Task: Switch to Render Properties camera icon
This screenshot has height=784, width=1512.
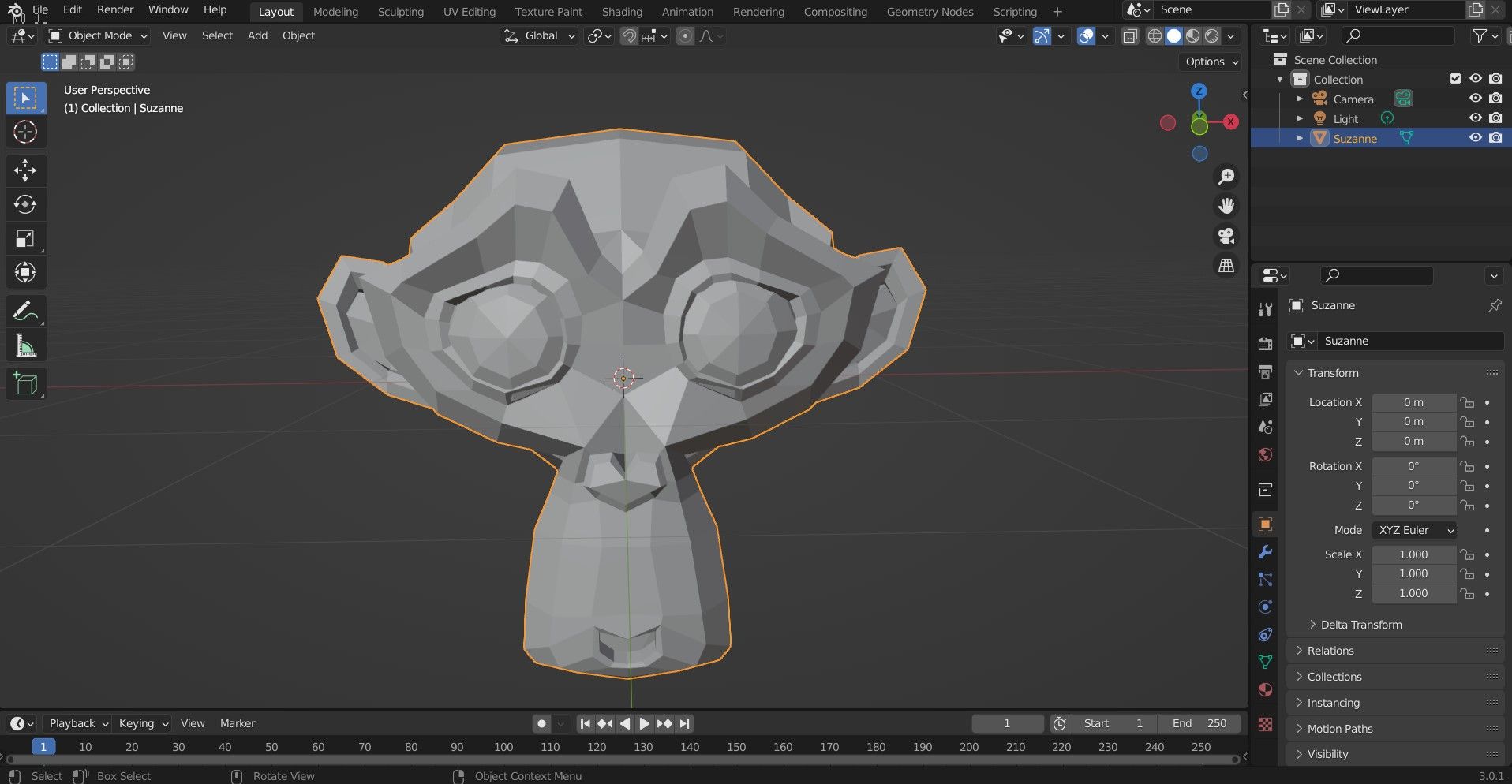Action: click(1266, 344)
